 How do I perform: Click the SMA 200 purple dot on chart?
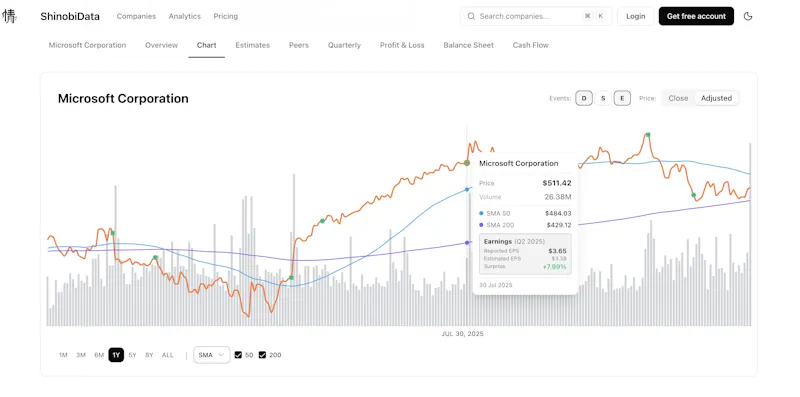[467, 242]
